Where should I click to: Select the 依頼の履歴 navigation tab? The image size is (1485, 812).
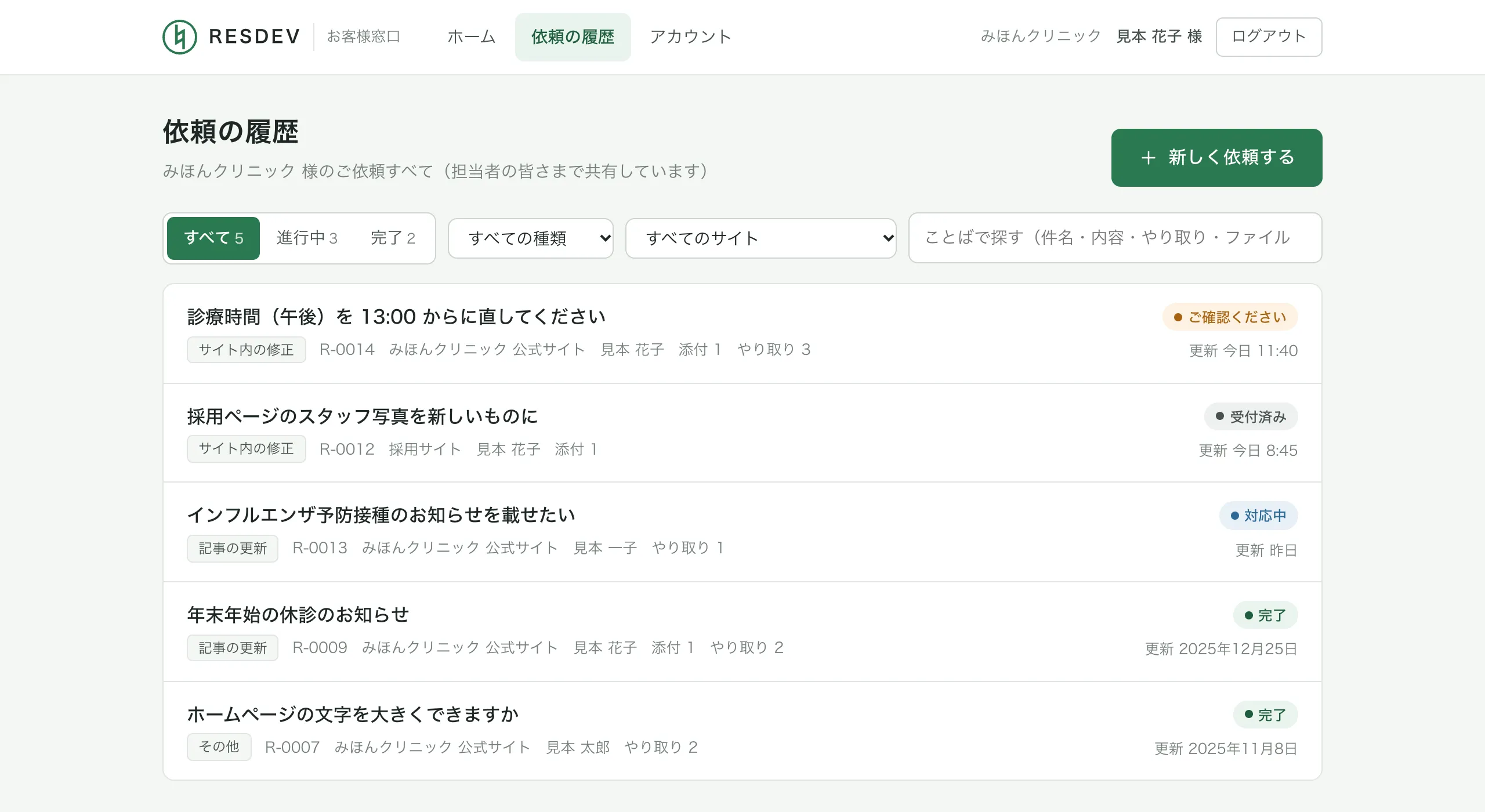(x=573, y=37)
